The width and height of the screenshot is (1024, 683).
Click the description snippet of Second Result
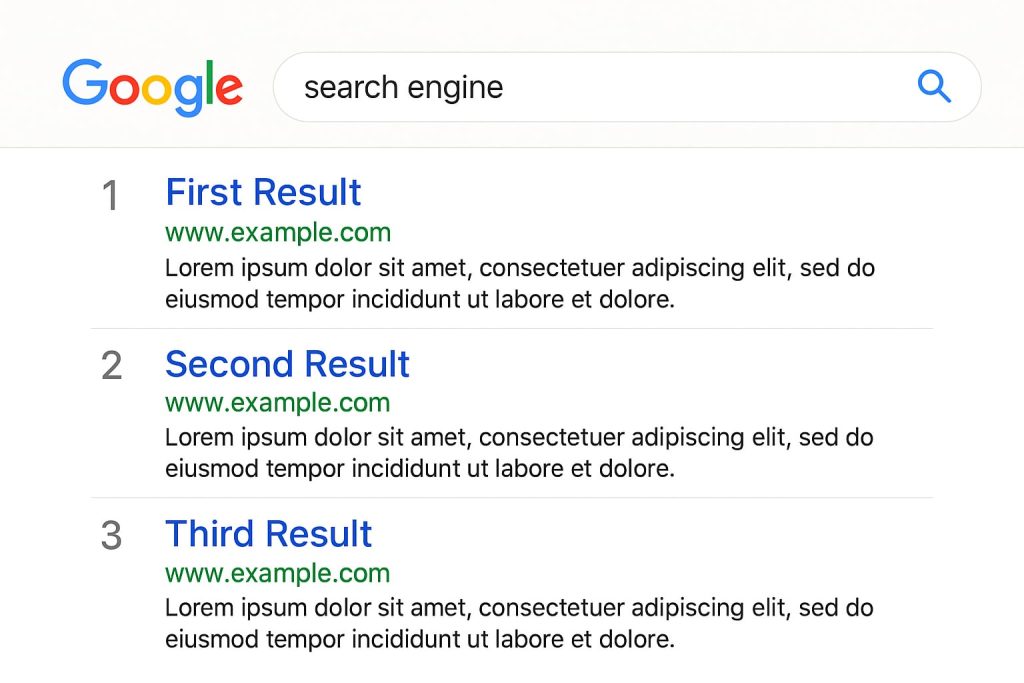520,452
